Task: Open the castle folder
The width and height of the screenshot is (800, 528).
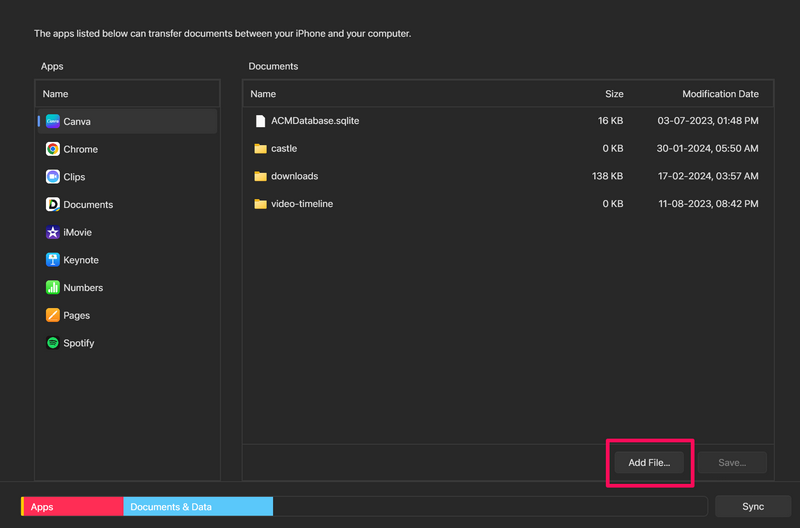Action: (x=283, y=148)
